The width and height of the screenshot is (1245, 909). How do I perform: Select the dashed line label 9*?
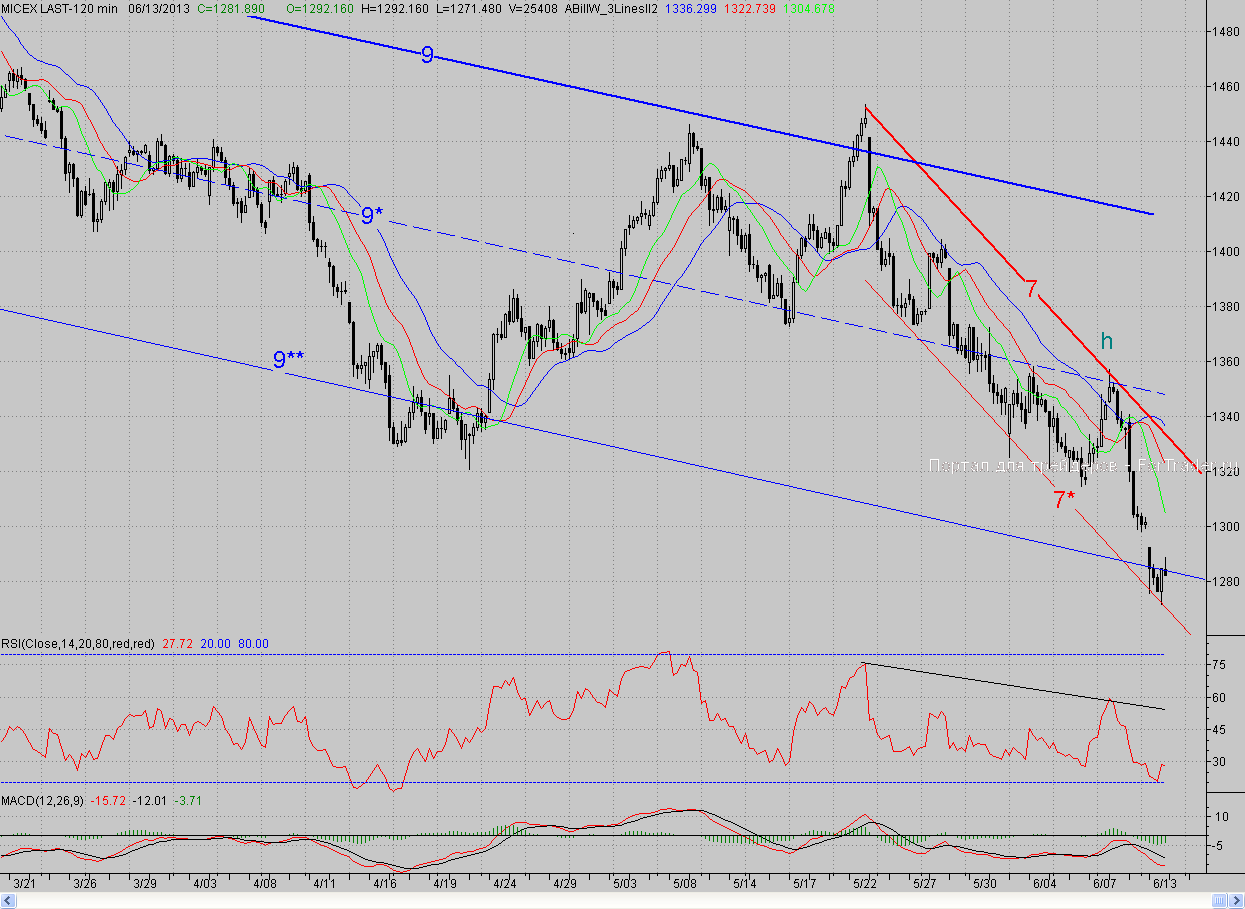(372, 215)
